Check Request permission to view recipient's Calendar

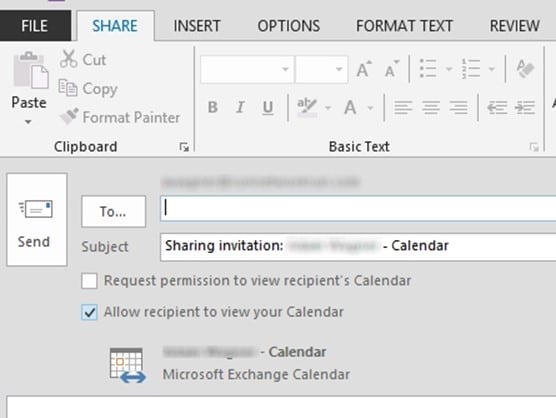pos(89,281)
